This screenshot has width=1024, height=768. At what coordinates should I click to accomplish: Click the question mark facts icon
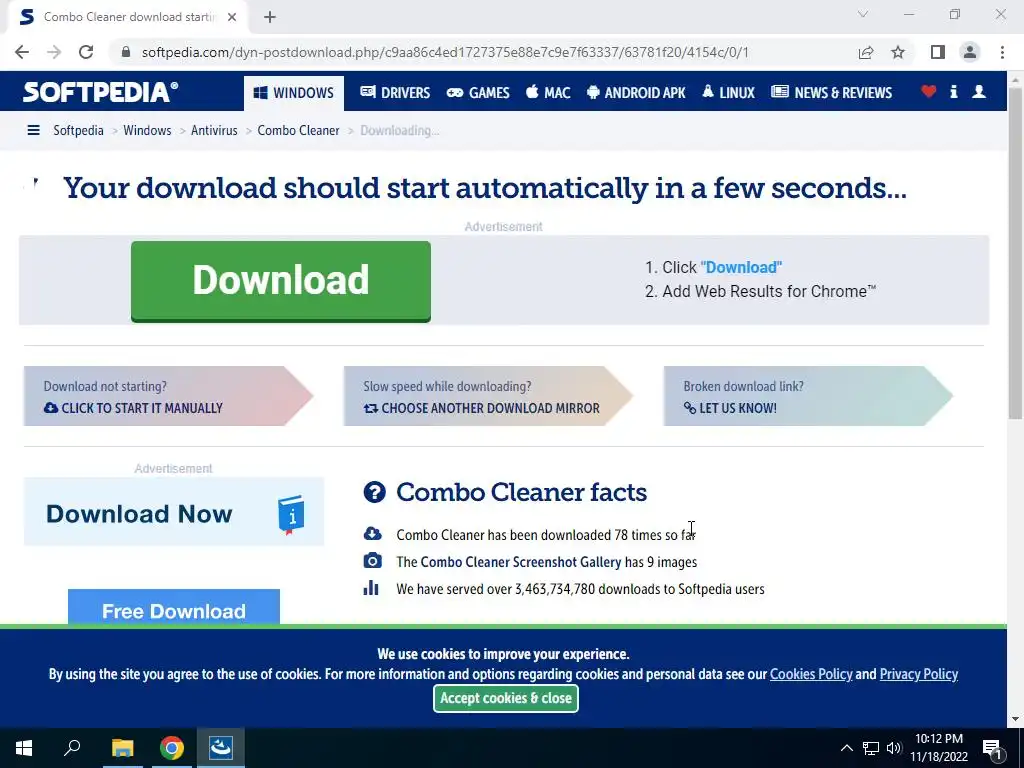pos(375,492)
